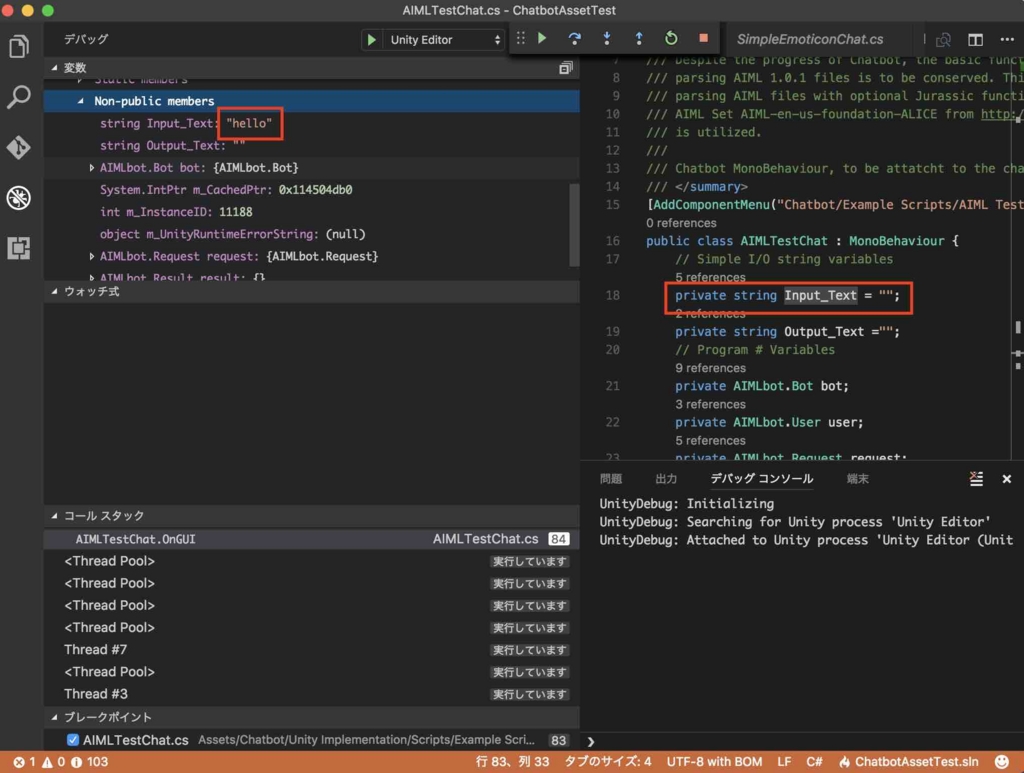
Task: Open the Extensions view in activity bar
Action: coord(19,247)
